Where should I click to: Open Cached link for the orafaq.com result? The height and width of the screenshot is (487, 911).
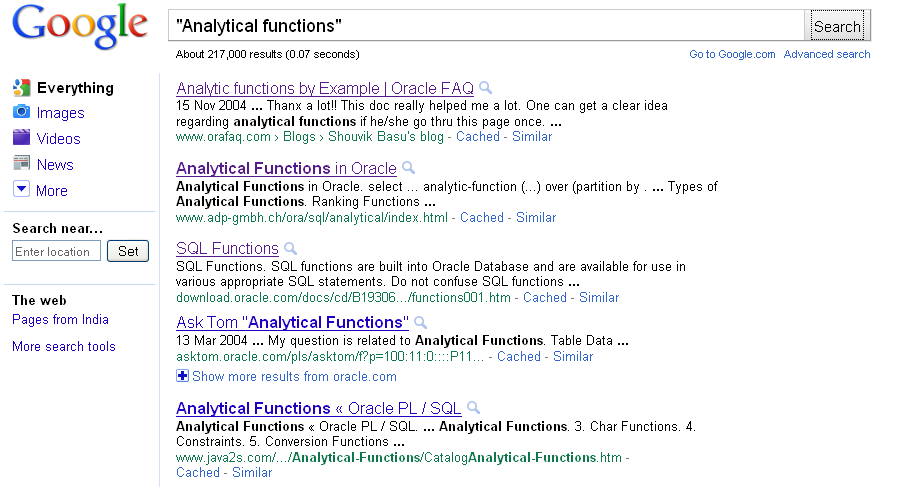coord(478,137)
